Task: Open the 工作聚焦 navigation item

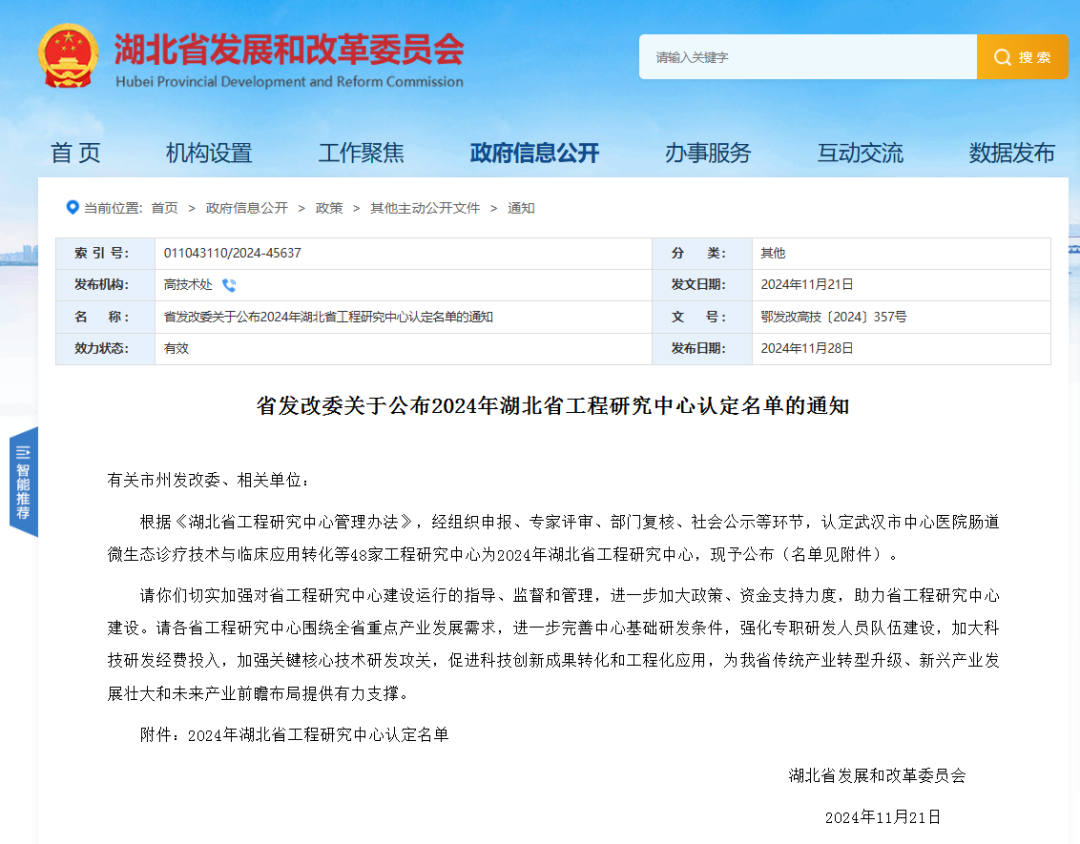Action: [361, 152]
